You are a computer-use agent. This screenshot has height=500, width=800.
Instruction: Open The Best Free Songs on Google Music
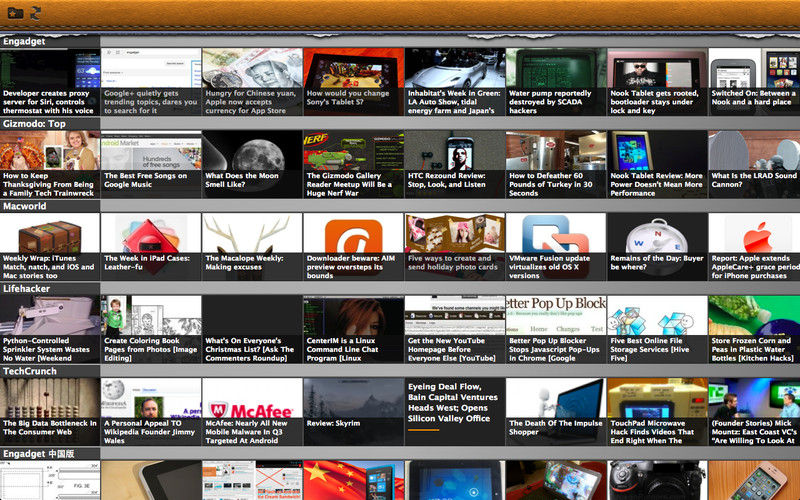[151, 164]
